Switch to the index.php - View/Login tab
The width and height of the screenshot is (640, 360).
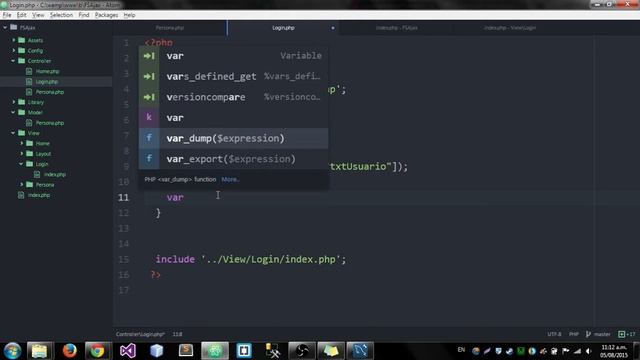[x=510, y=28]
